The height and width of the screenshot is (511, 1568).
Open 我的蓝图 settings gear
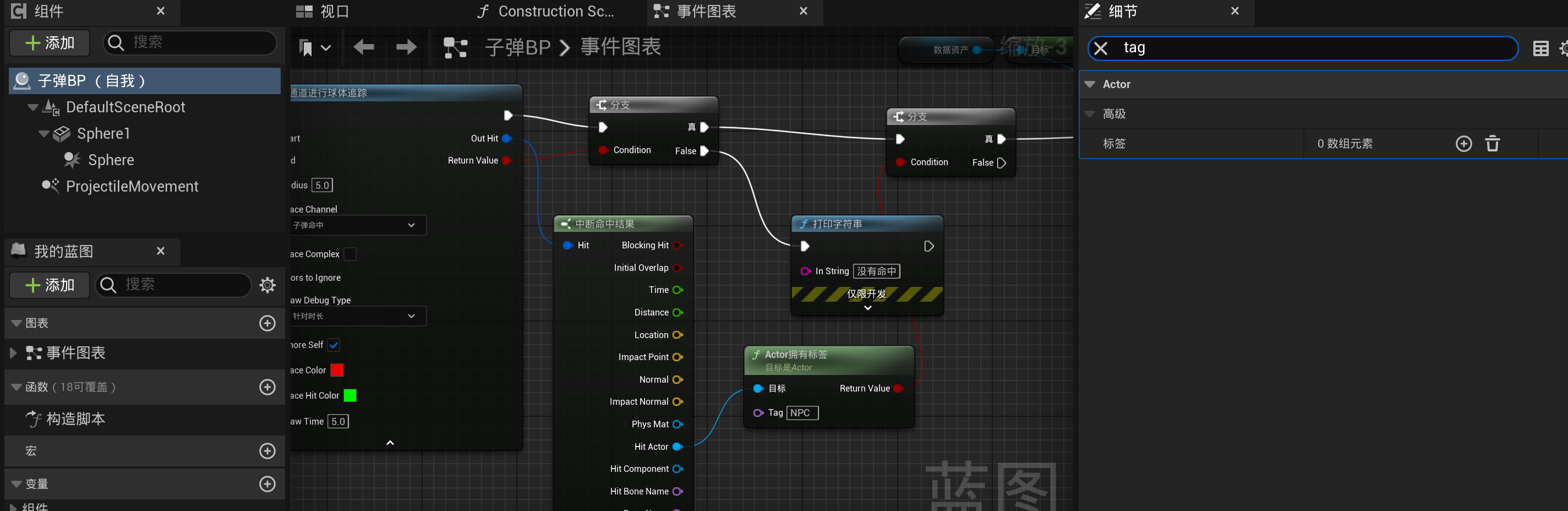[x=268, y=285]
